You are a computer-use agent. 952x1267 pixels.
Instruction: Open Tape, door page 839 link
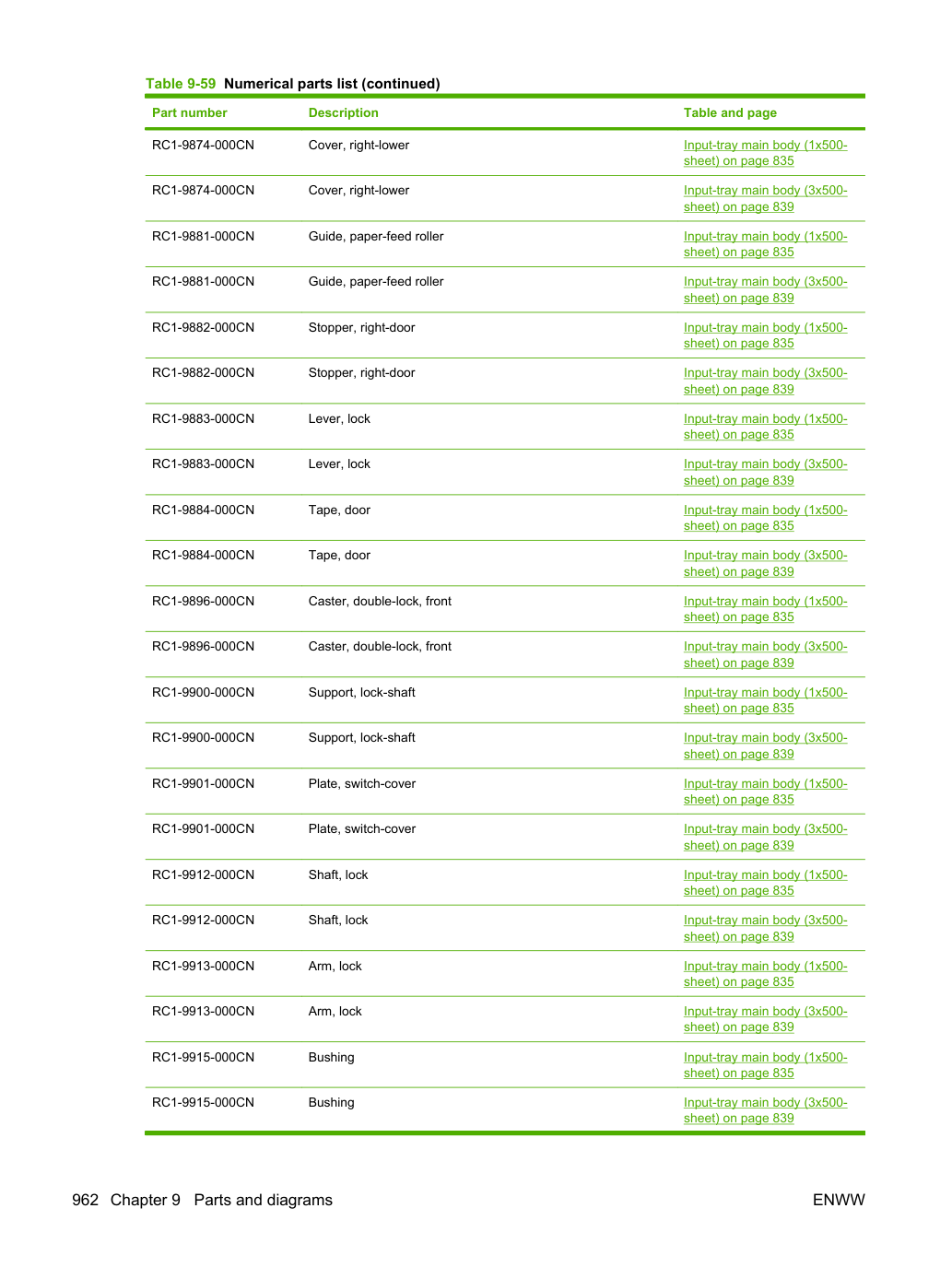tap(765, 563)
